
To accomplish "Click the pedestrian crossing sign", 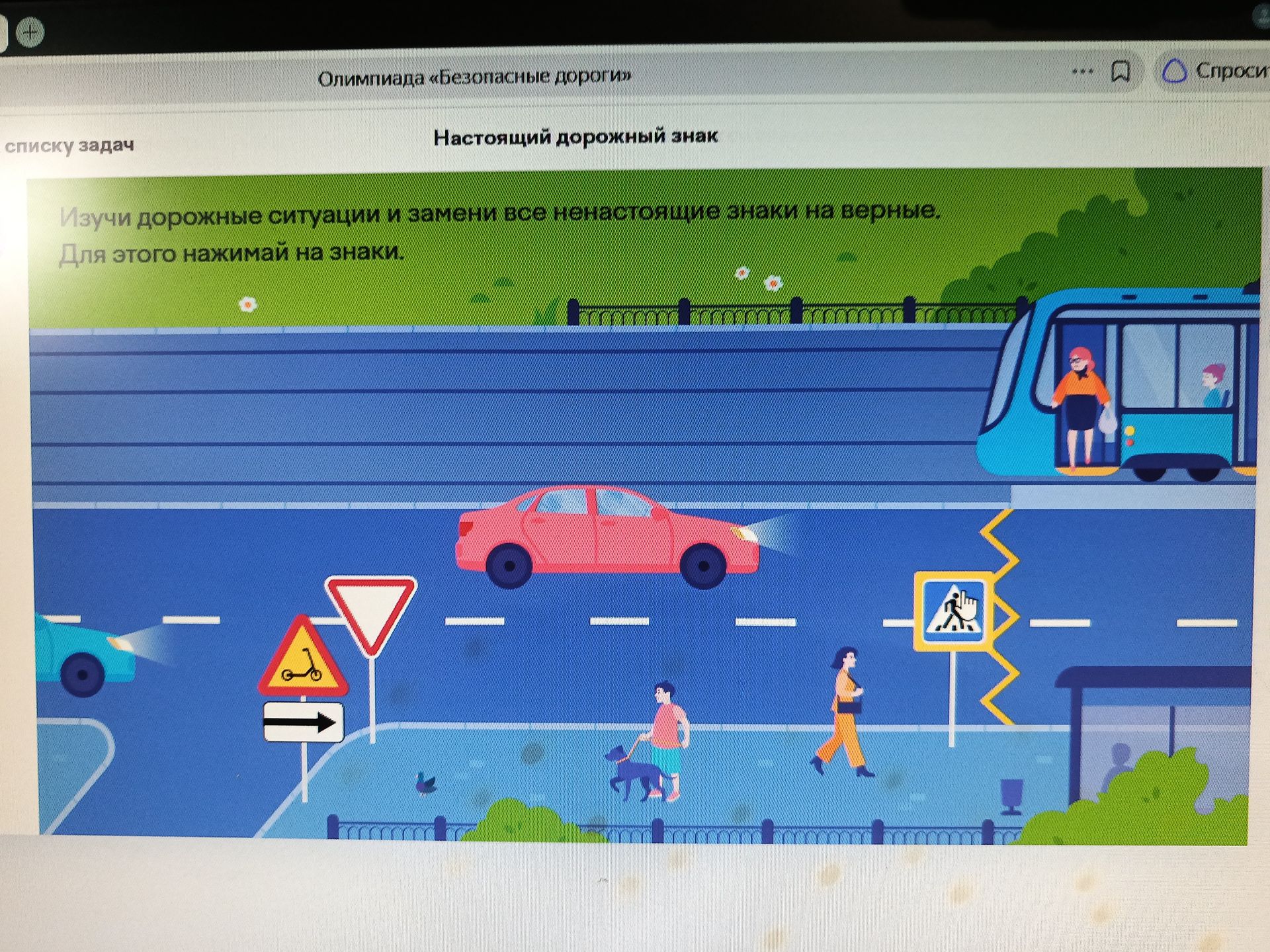I will 953,611.
